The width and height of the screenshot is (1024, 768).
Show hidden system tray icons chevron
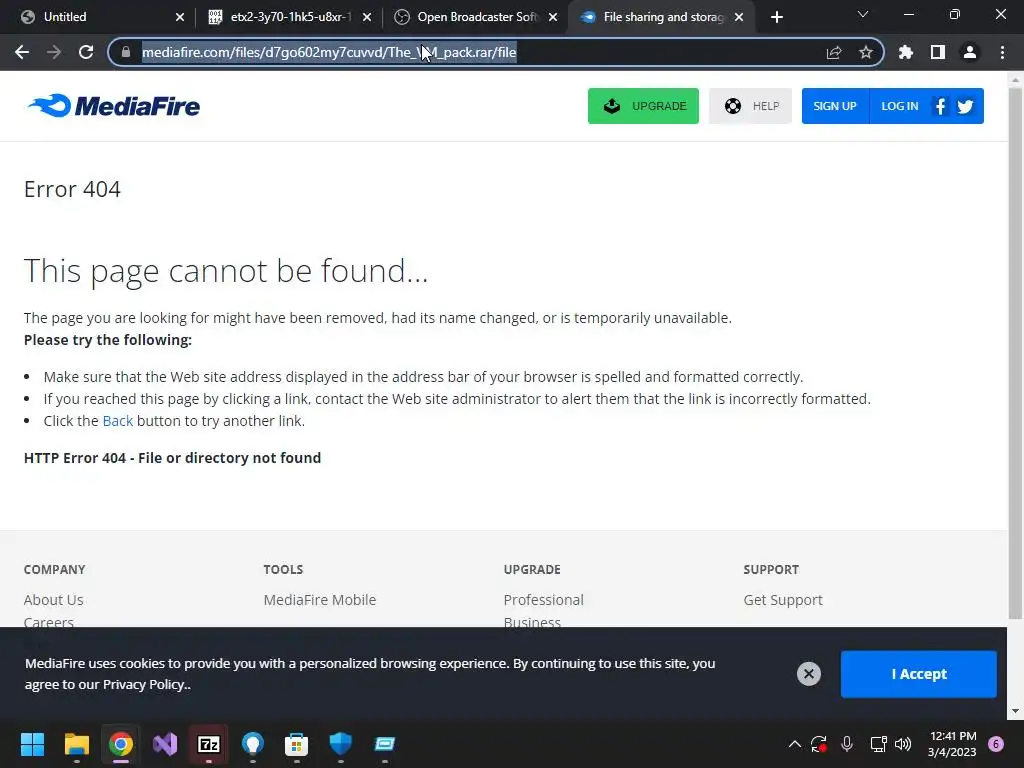(795, 744)
